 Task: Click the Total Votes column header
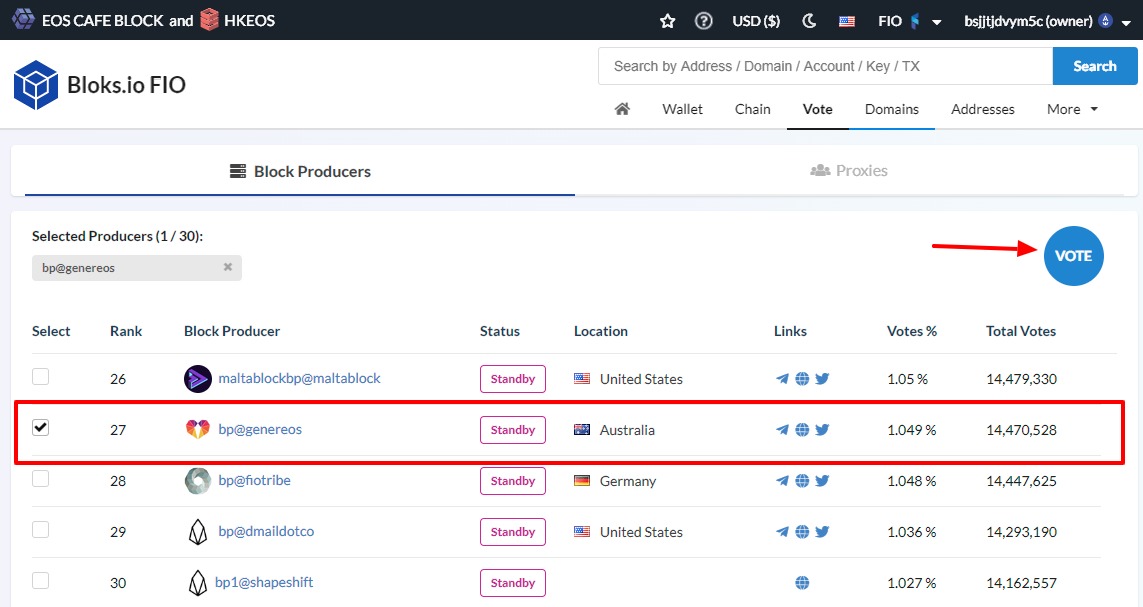[x=1021, y=331]
